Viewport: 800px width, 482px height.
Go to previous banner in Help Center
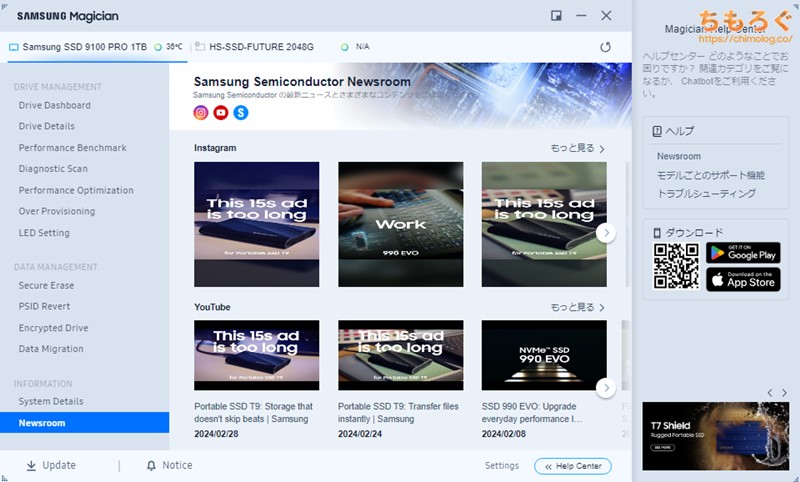[x=770, y=393]
